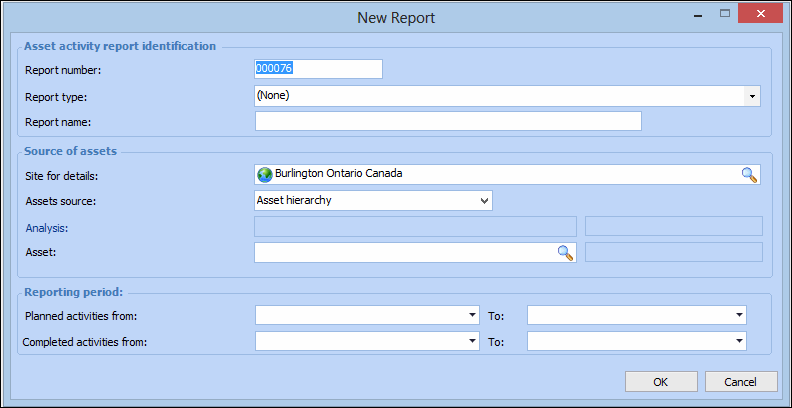The width and height of the screenshot is (792, 408).
Task: Open the Report type dropdown
Action: [x=751, y=96]
